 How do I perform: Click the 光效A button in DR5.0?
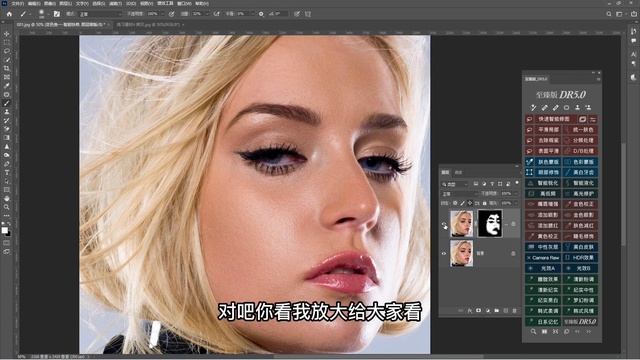pos(543,268)
